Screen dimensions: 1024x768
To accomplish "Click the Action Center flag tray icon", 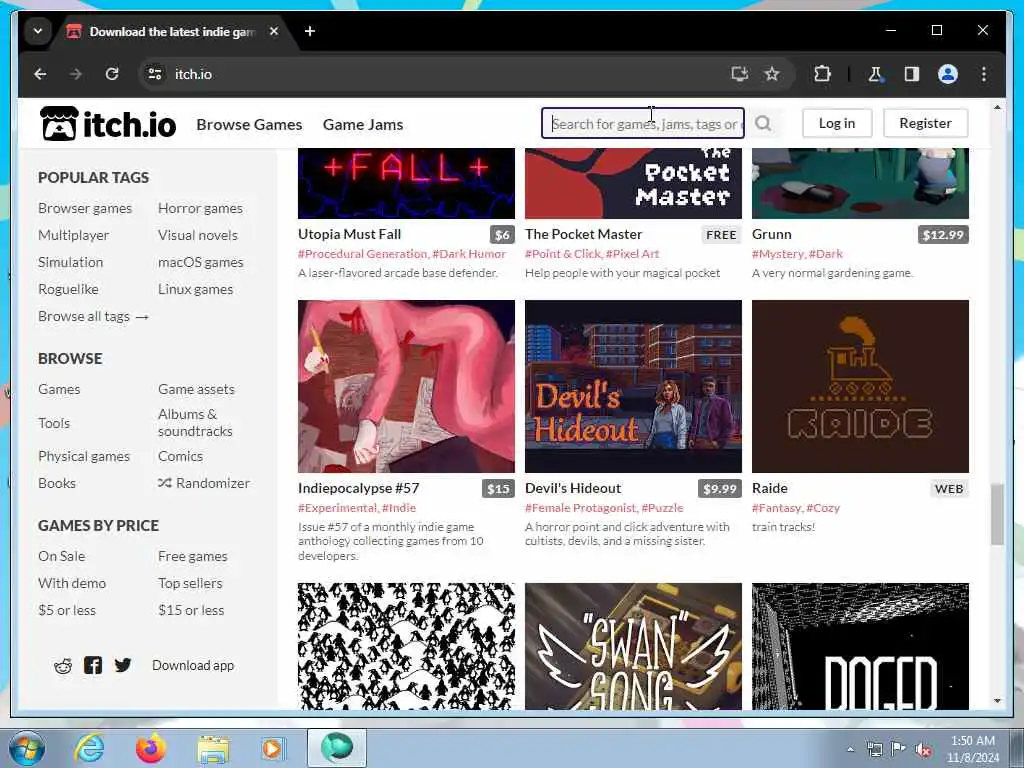I will 899,750.
